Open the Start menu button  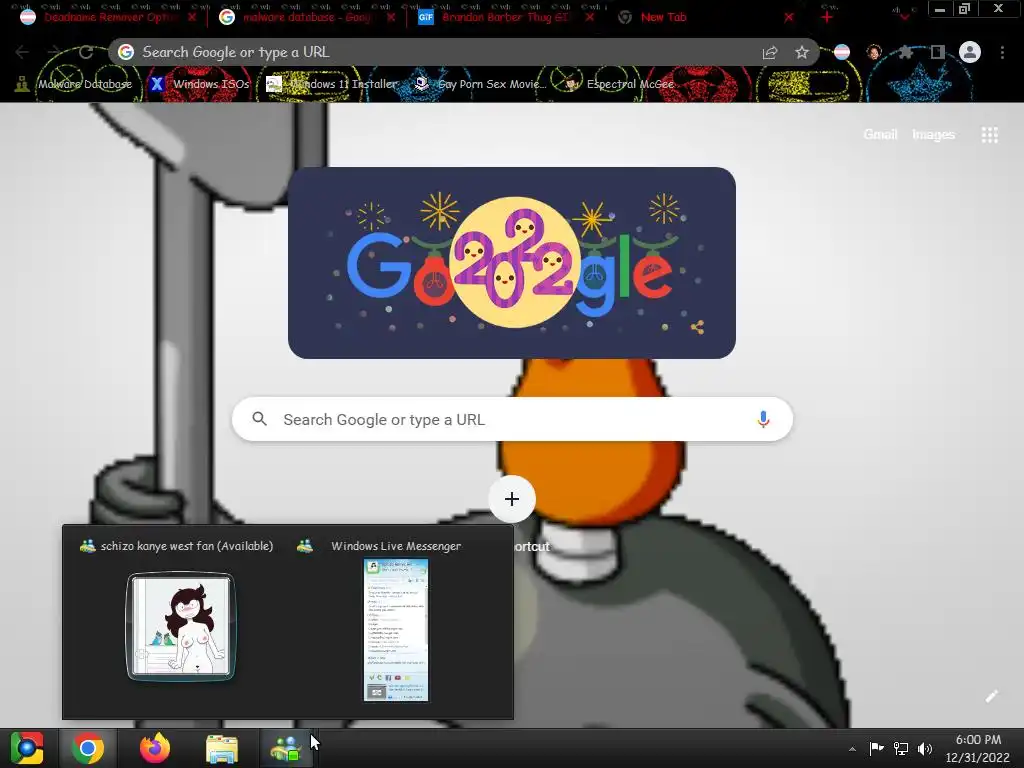[x=27, y=748]
